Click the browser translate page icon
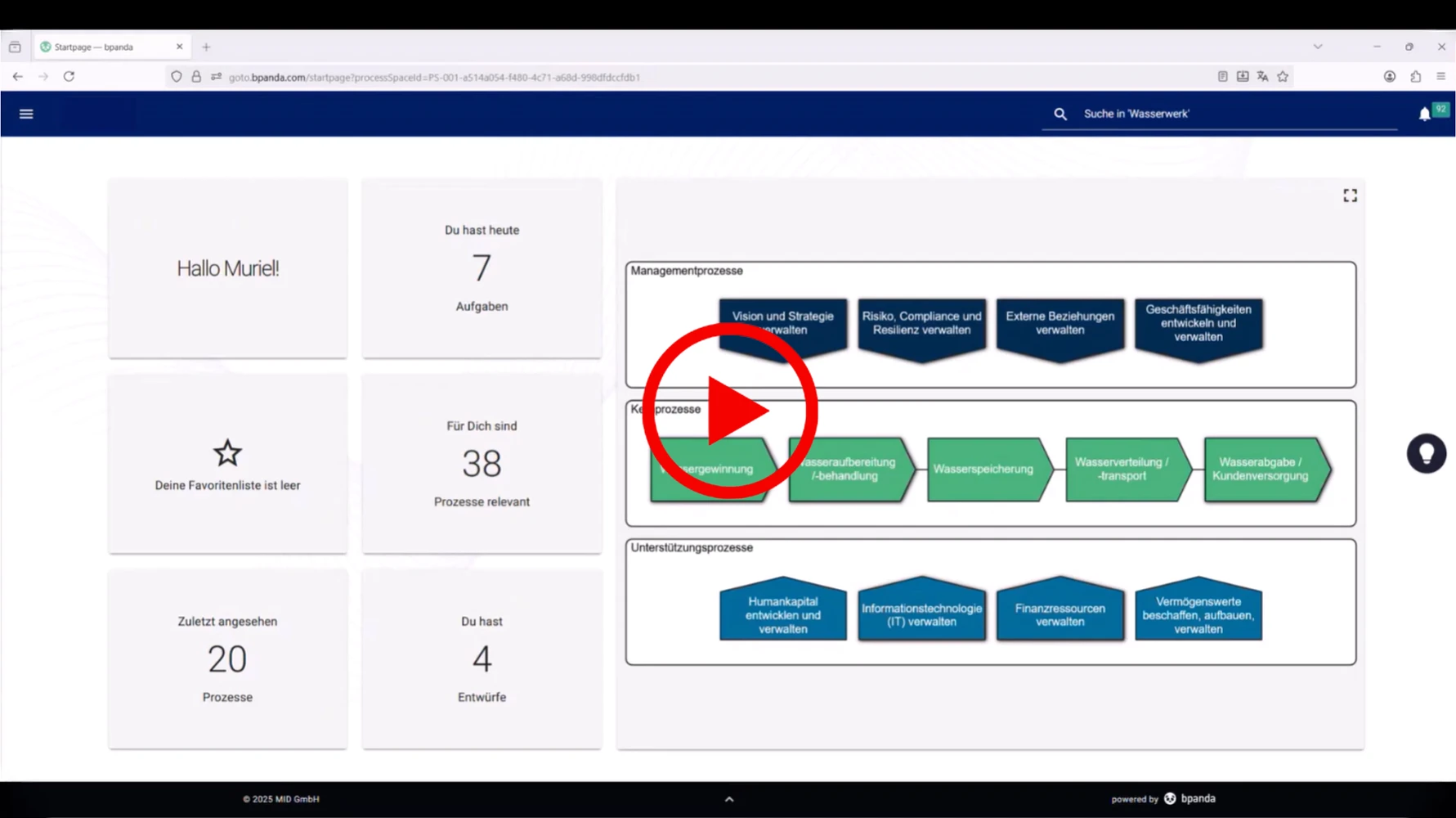1456x818 pixels. 1262,77
